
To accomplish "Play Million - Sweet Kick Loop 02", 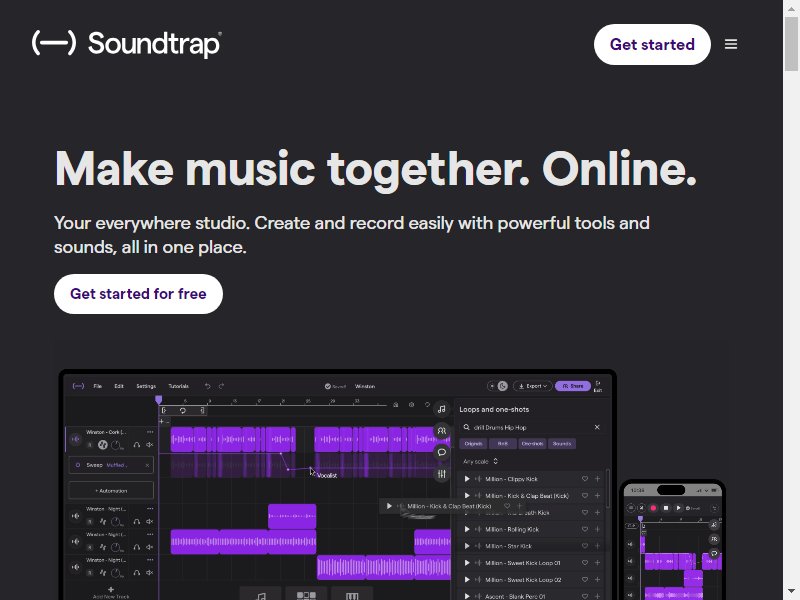I will pyautogui.click(x=467, y=580).
